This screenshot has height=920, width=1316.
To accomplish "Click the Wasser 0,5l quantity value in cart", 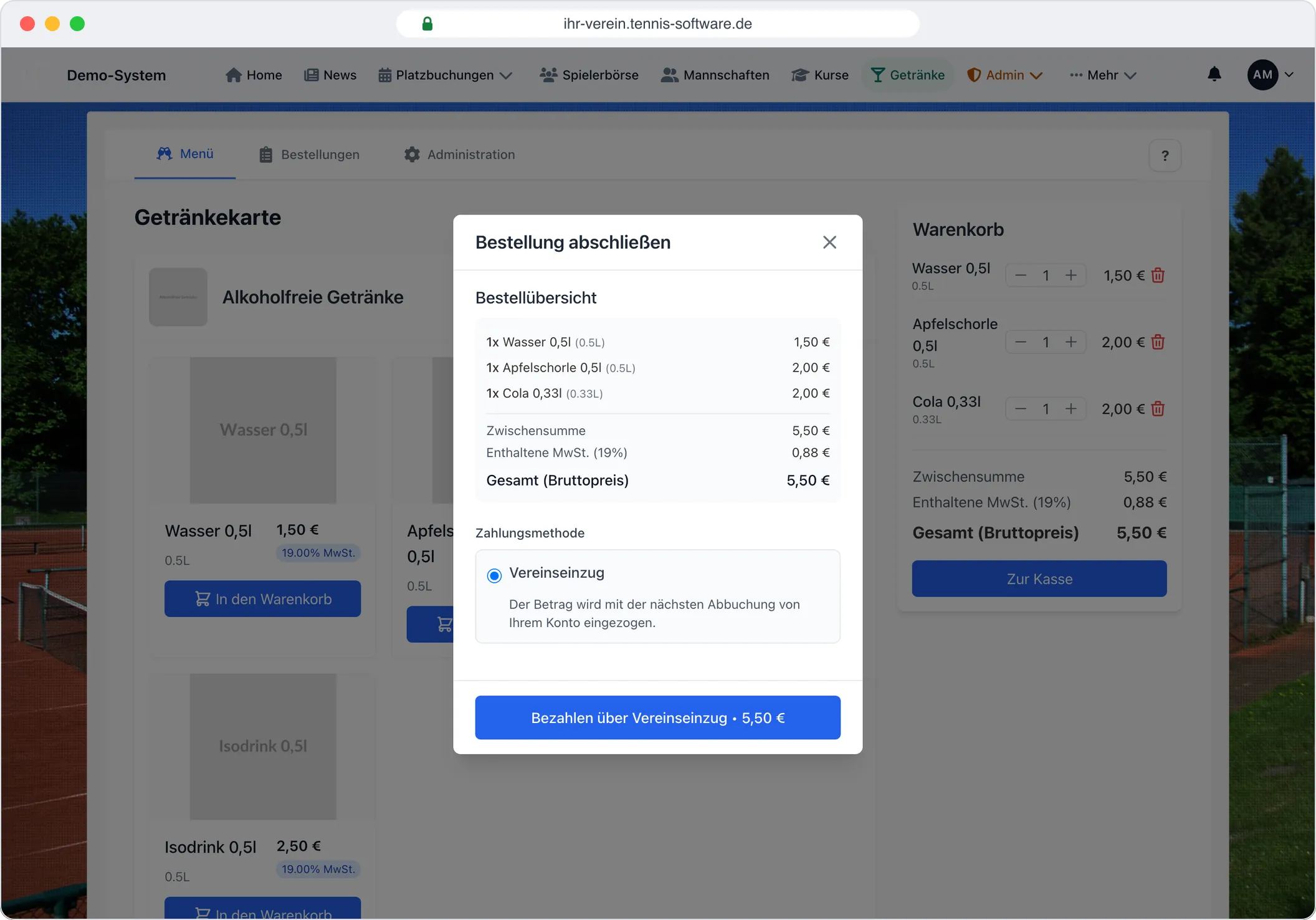I will 1046,276.
